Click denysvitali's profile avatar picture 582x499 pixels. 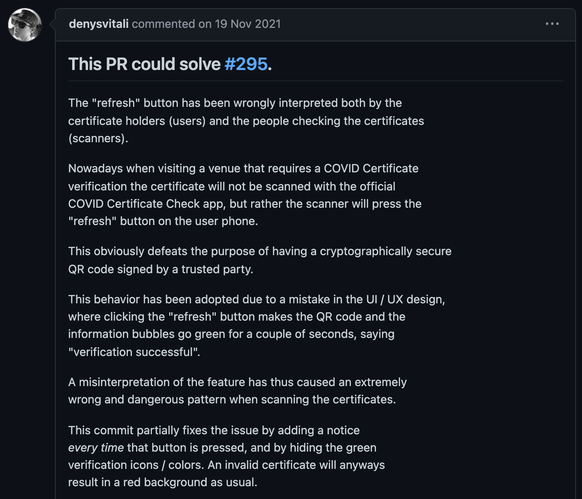(x=25, y=25)
